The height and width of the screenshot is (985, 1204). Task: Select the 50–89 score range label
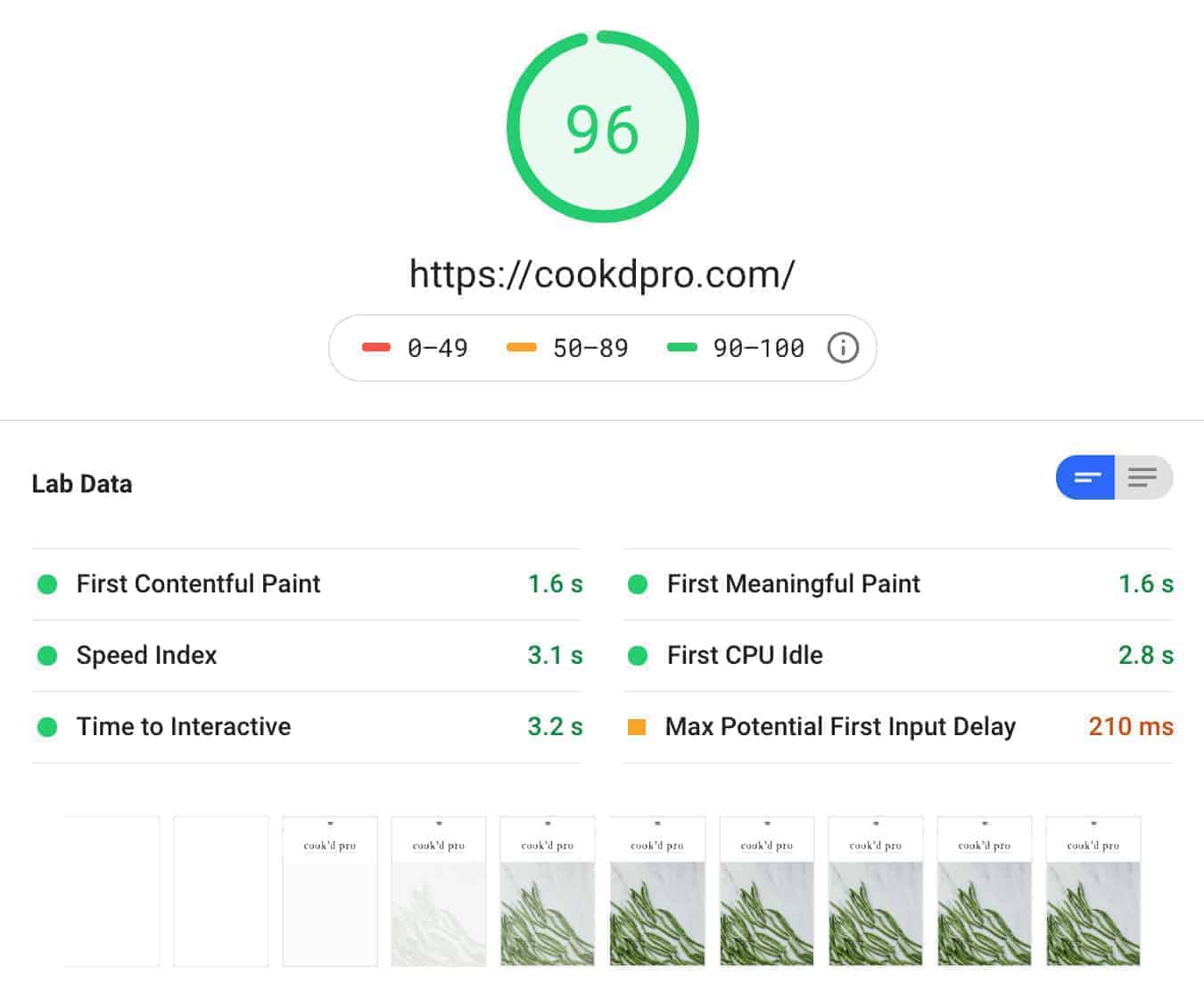pos(590,348)
